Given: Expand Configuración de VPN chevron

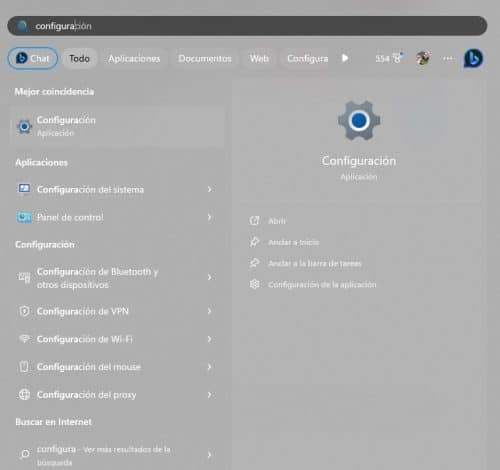Looking at the screenshot, I should [x=209, y=311].
